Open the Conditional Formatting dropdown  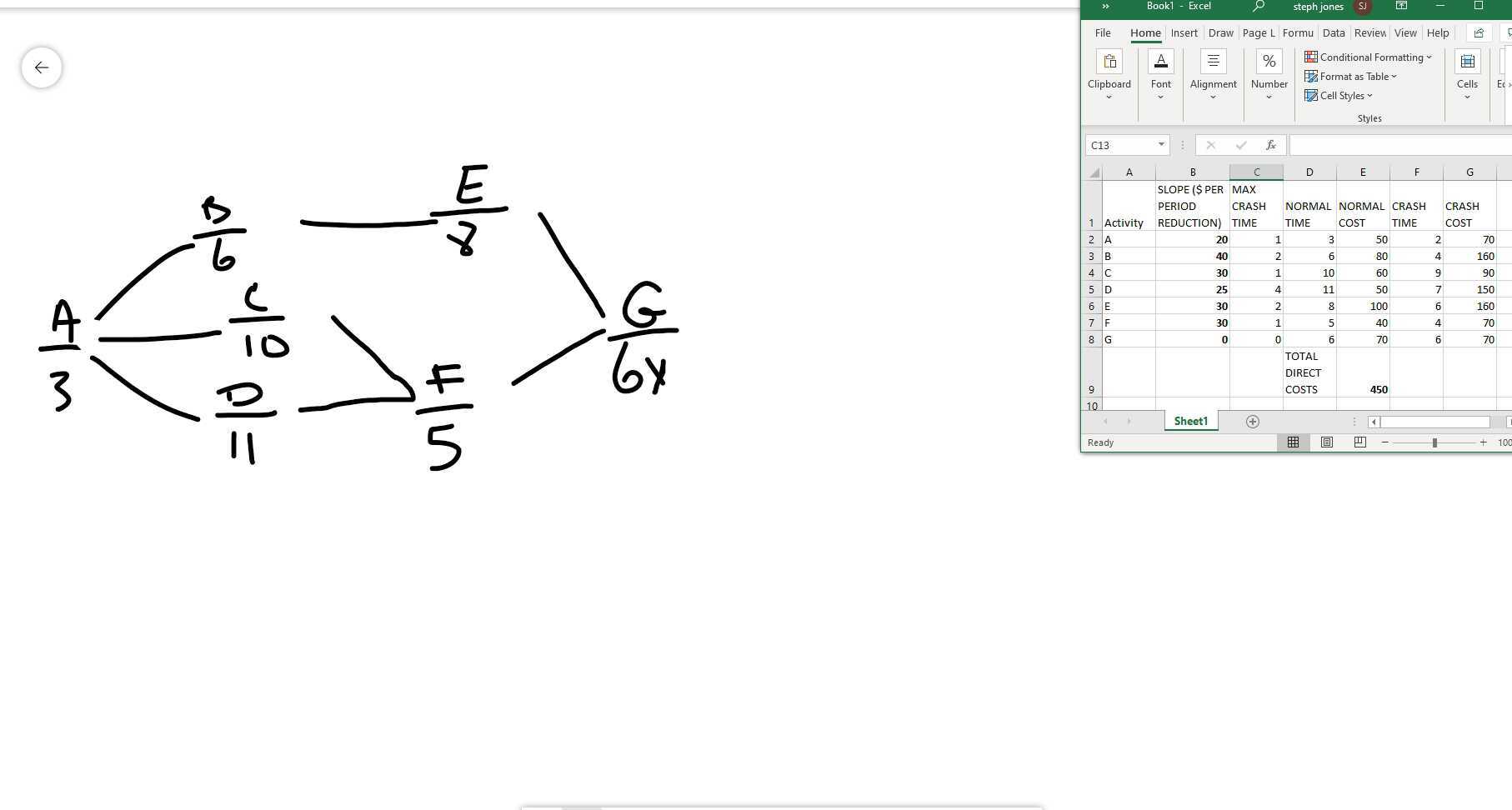(x=1368, y=57)
